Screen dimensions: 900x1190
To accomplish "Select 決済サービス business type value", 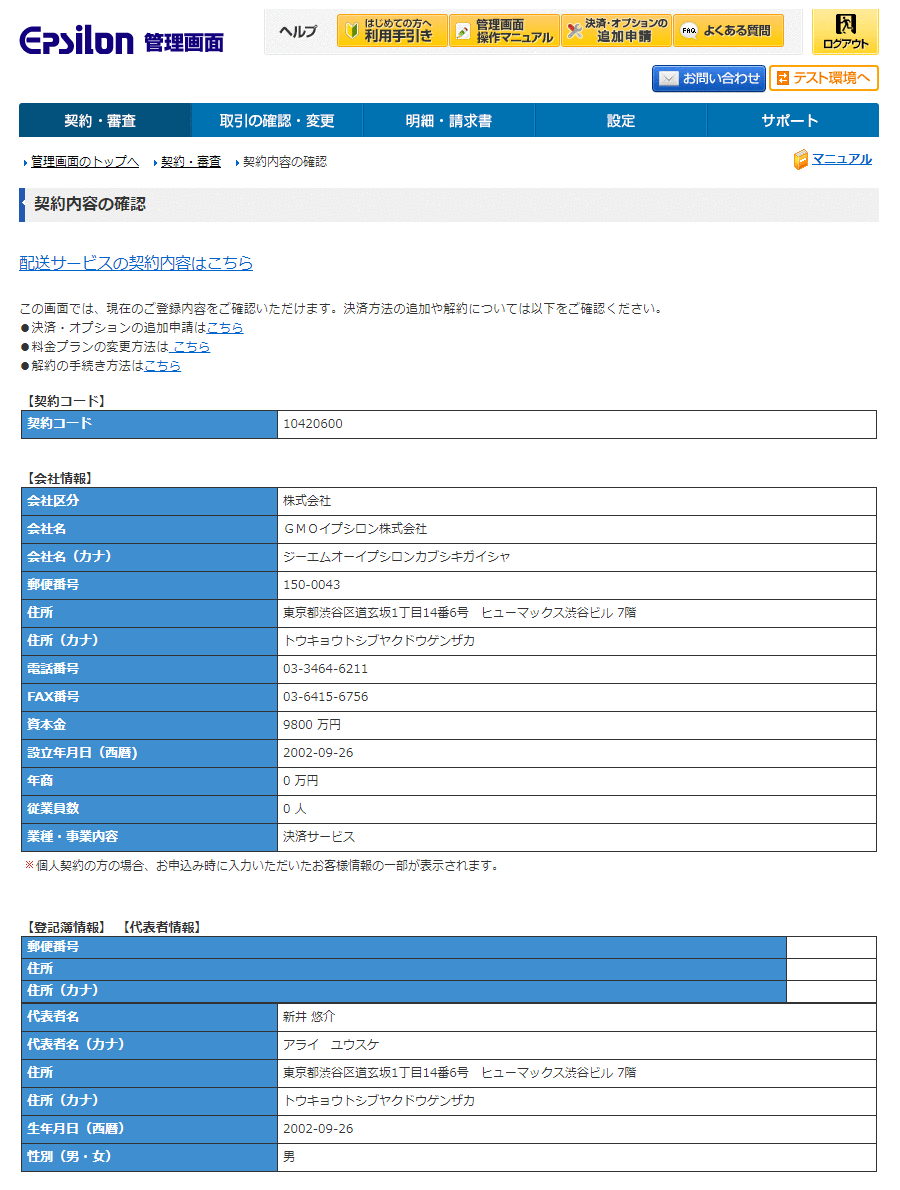I will 319,836.
